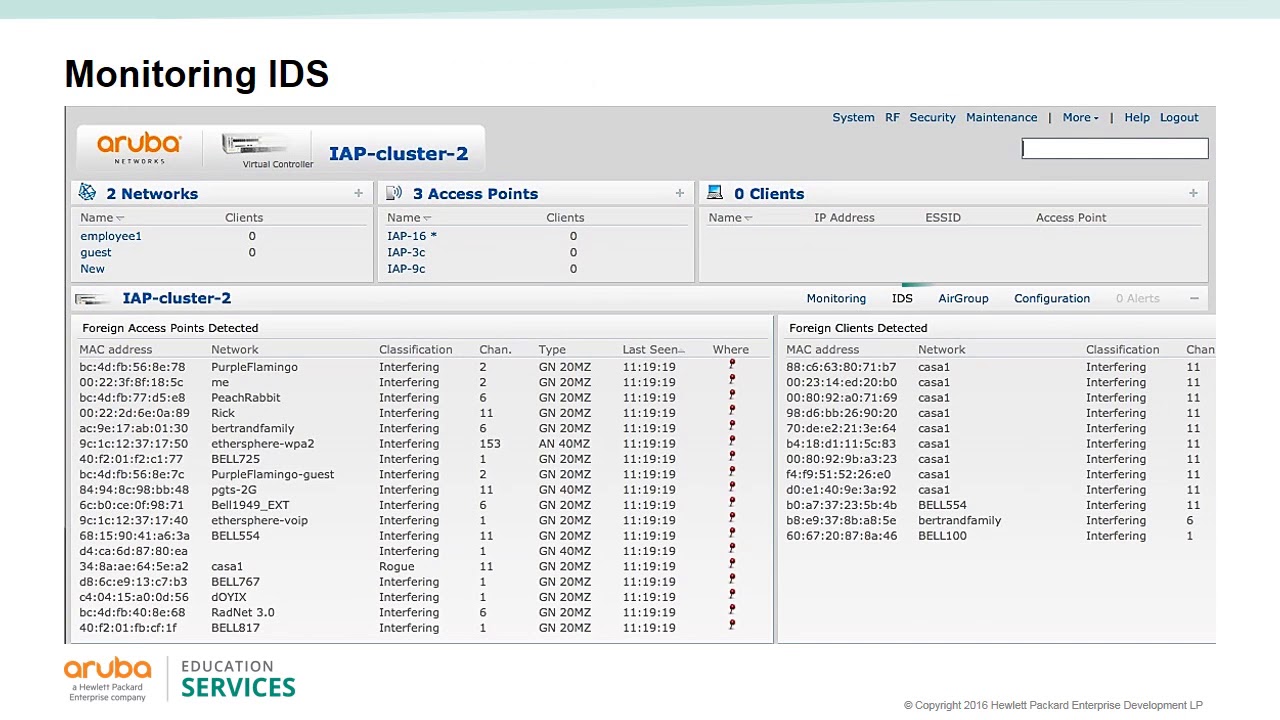Open the More dropdown menu
This screenshot has width=1280, height=720.
[x=1080, y=117]
